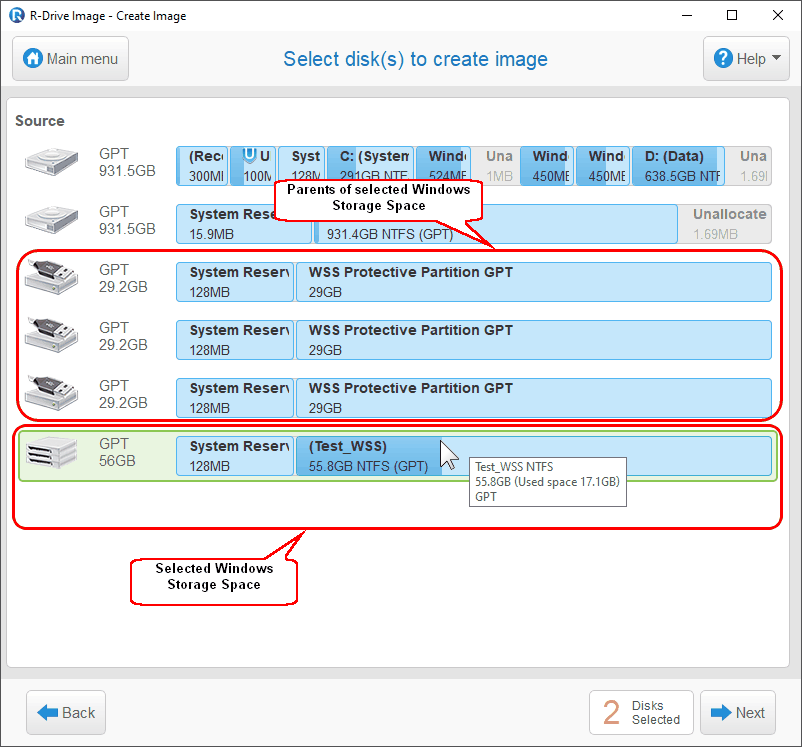Click the 2 Disks Selected counter
The height and width of the screenshot is (747, 802).
(x=641, y=712)
